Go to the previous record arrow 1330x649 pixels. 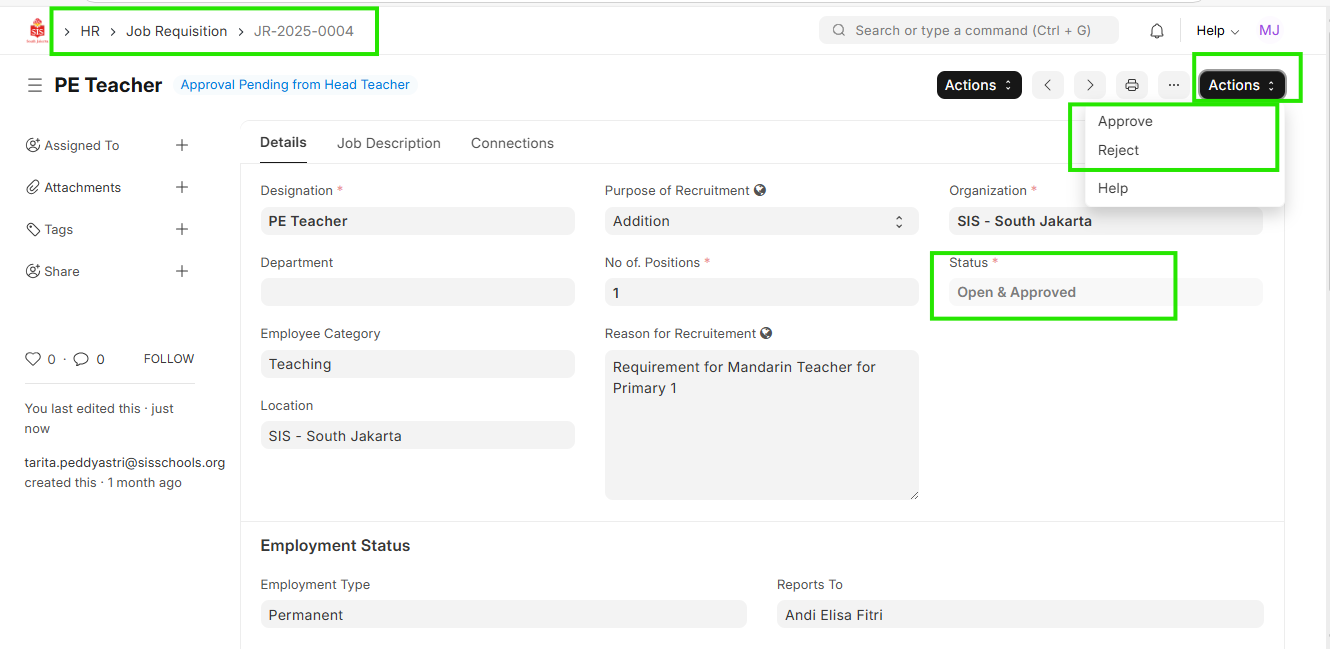1047,85
